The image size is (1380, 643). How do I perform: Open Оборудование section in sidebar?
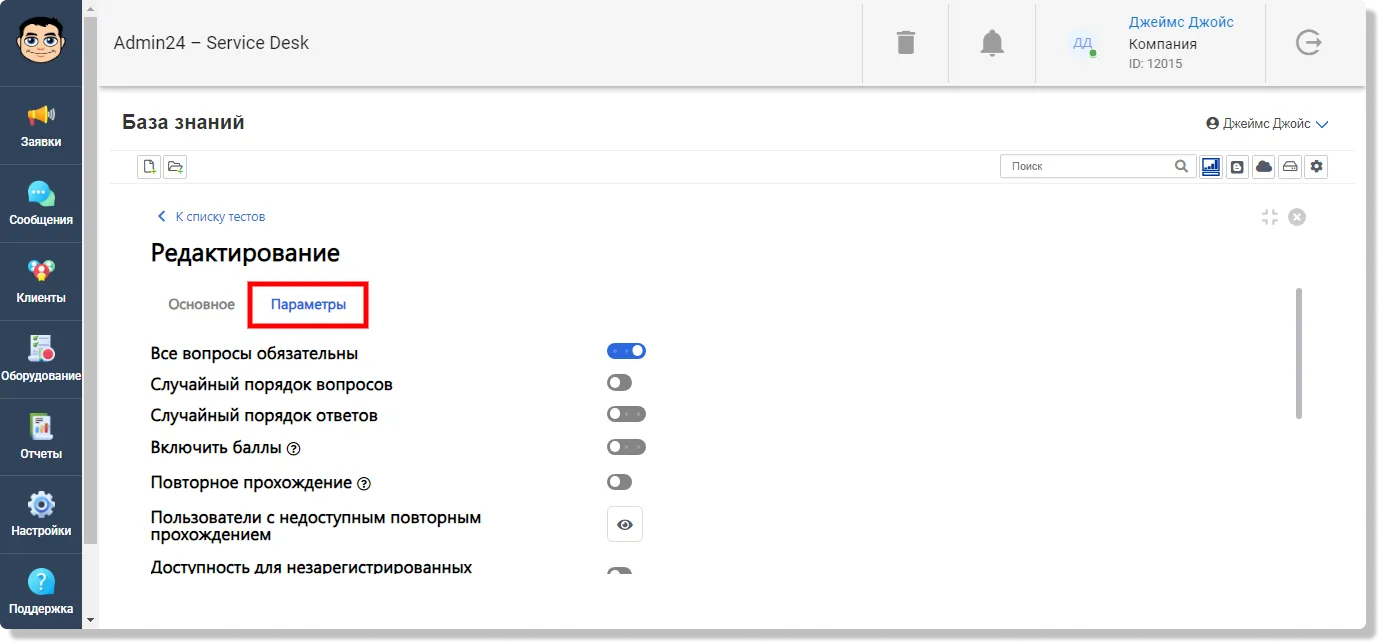tap(41, 360)
